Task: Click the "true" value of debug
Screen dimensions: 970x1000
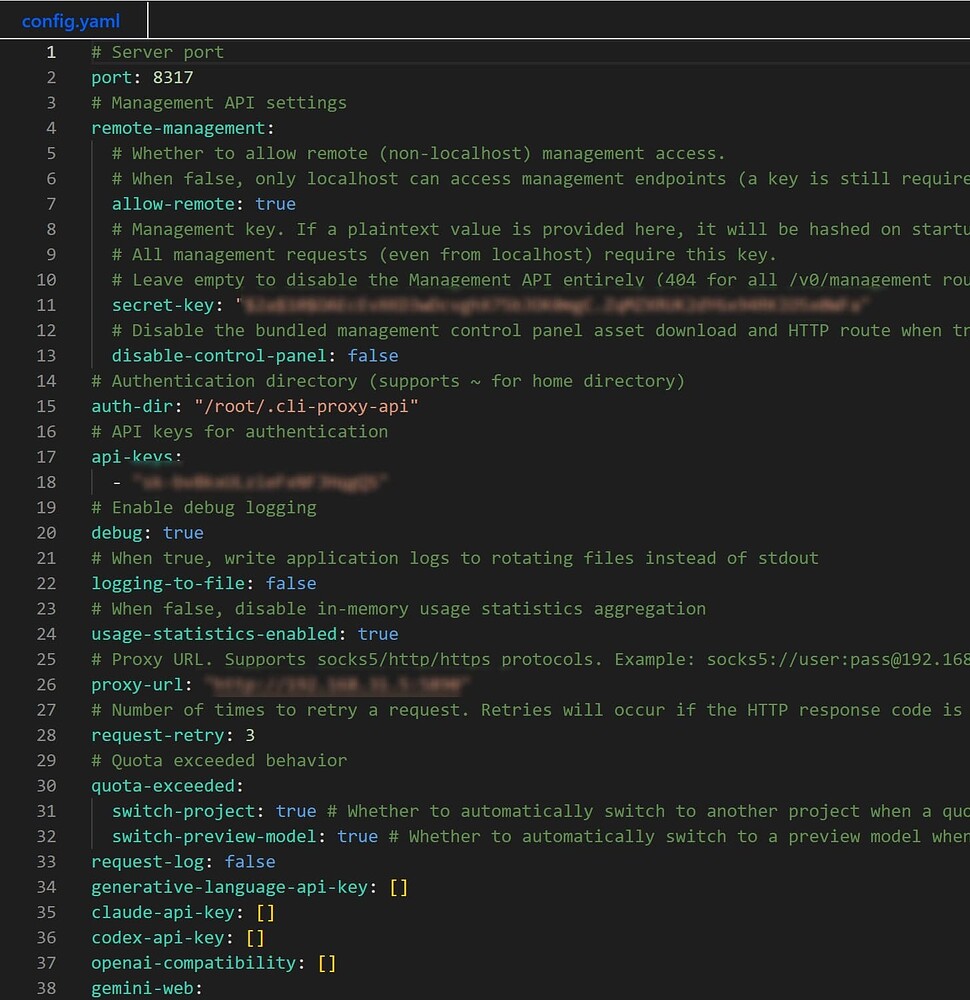Action: coord(183,533)
